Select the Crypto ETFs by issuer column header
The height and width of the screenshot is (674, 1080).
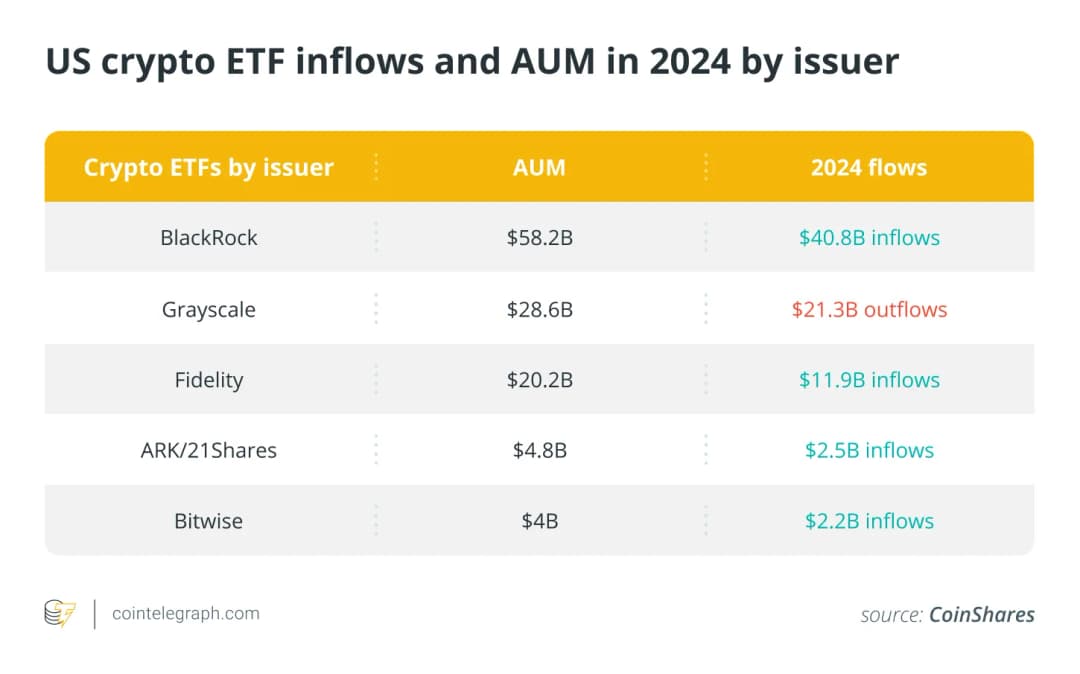[208, 167]
